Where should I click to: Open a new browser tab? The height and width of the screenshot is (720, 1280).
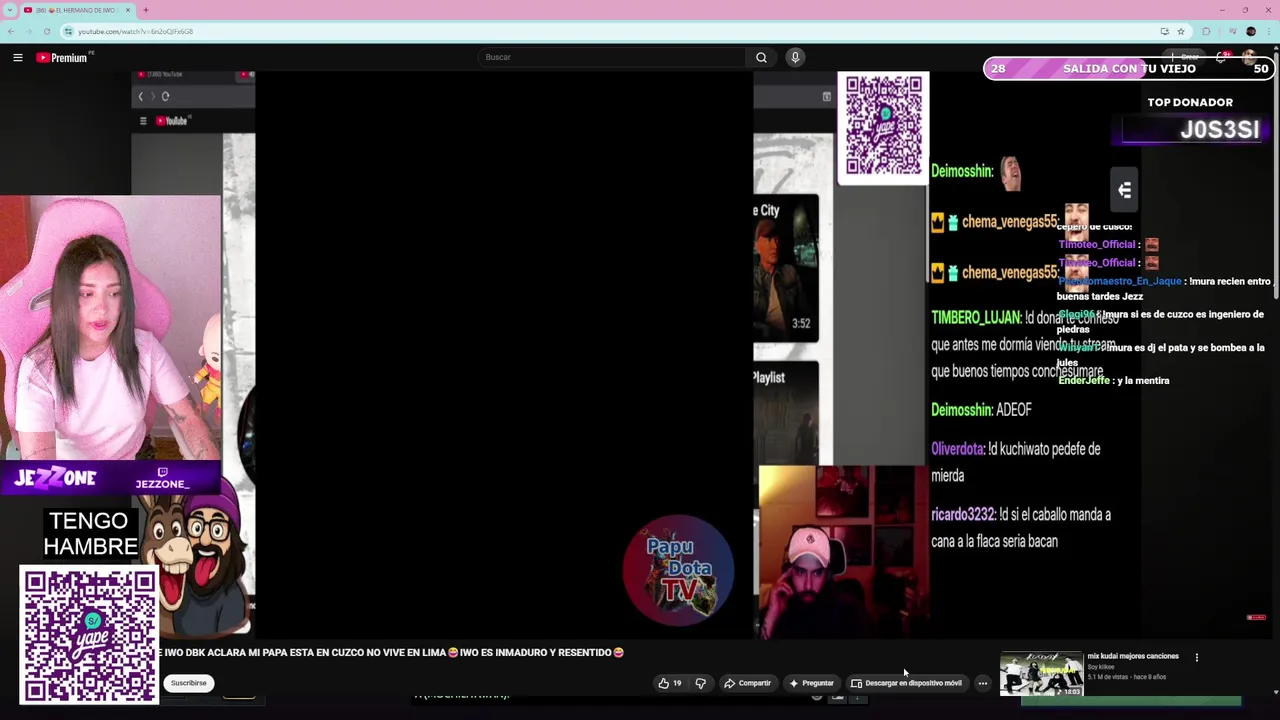(x=146, y=10)
